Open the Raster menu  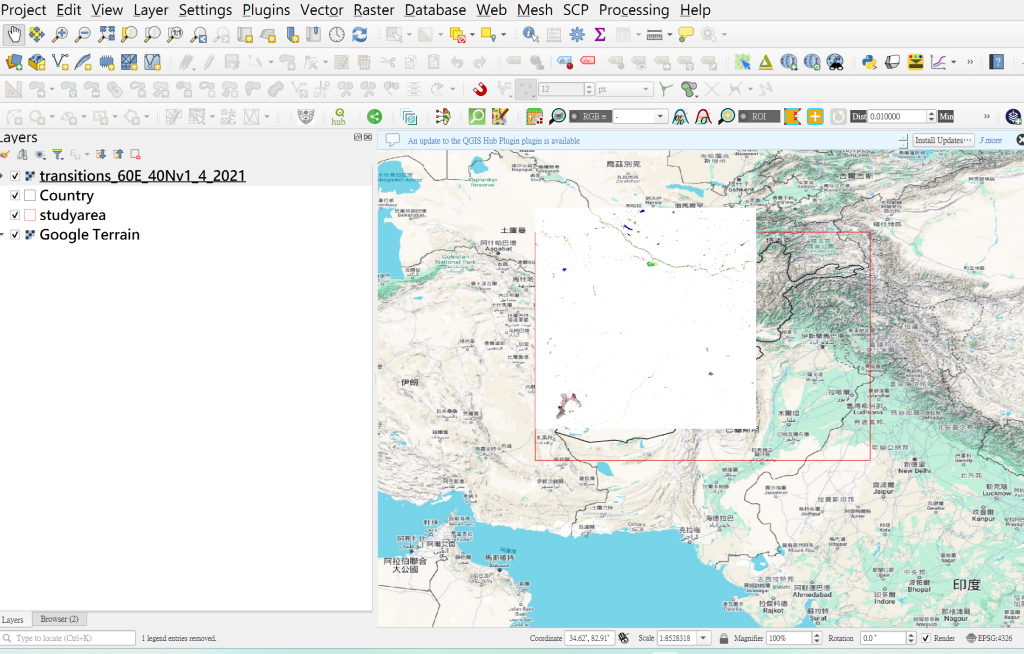point(374,10)
